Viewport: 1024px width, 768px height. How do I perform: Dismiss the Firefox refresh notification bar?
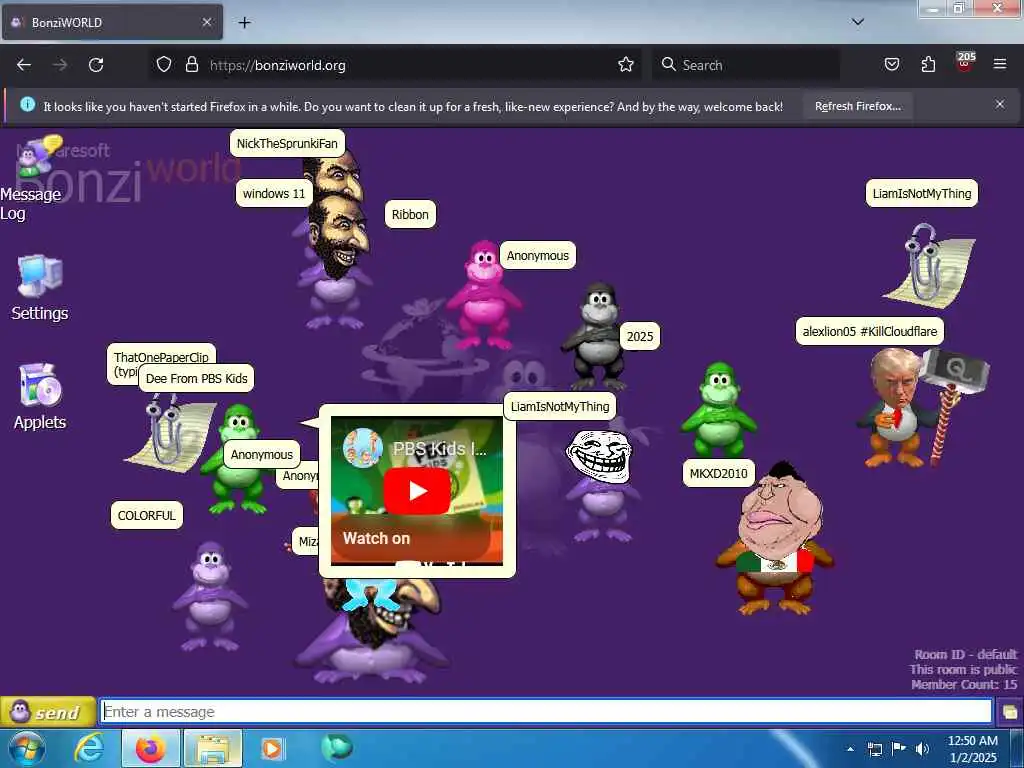coord(999,104)
